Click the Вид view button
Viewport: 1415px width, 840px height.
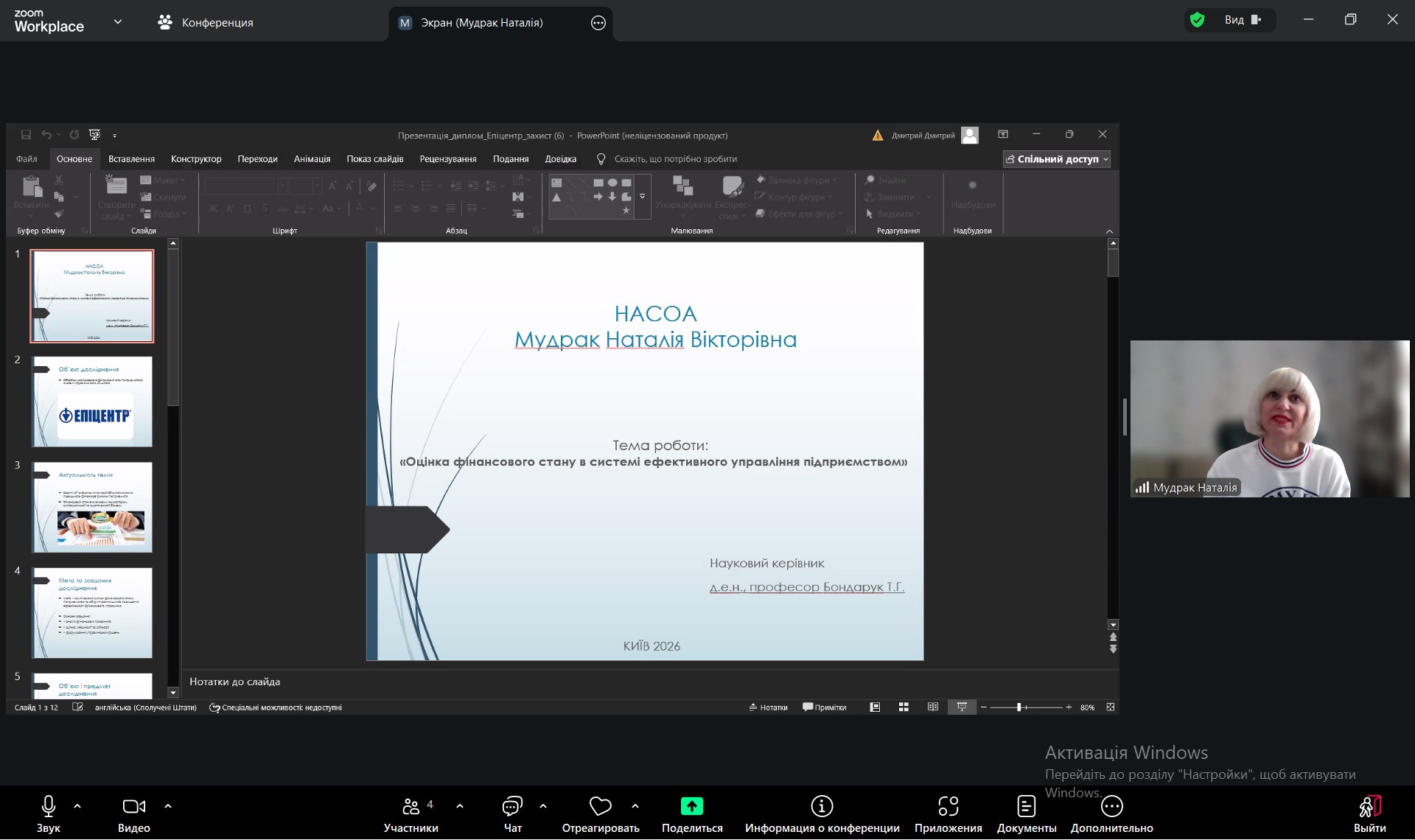[x=1243, y=20]
